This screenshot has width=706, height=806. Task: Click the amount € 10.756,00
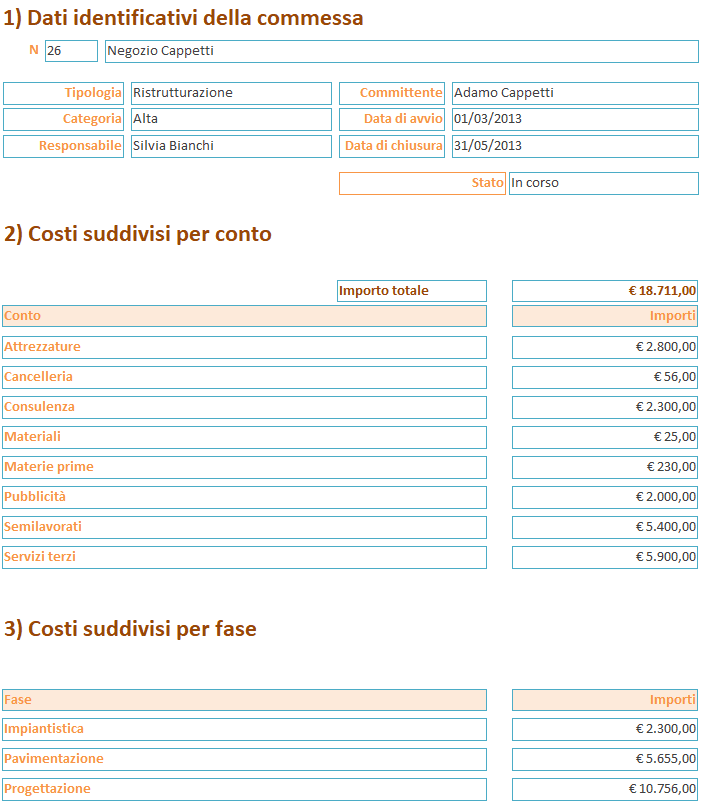605,789
